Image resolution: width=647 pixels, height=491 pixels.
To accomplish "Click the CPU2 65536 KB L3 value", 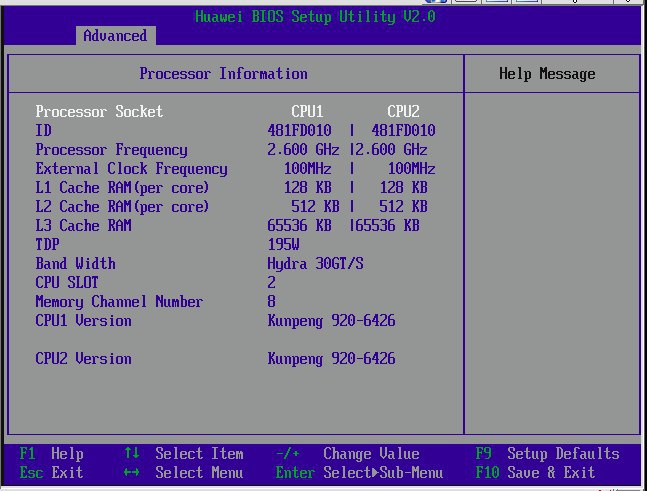I will pyautogui.click(x=387, y=225).
